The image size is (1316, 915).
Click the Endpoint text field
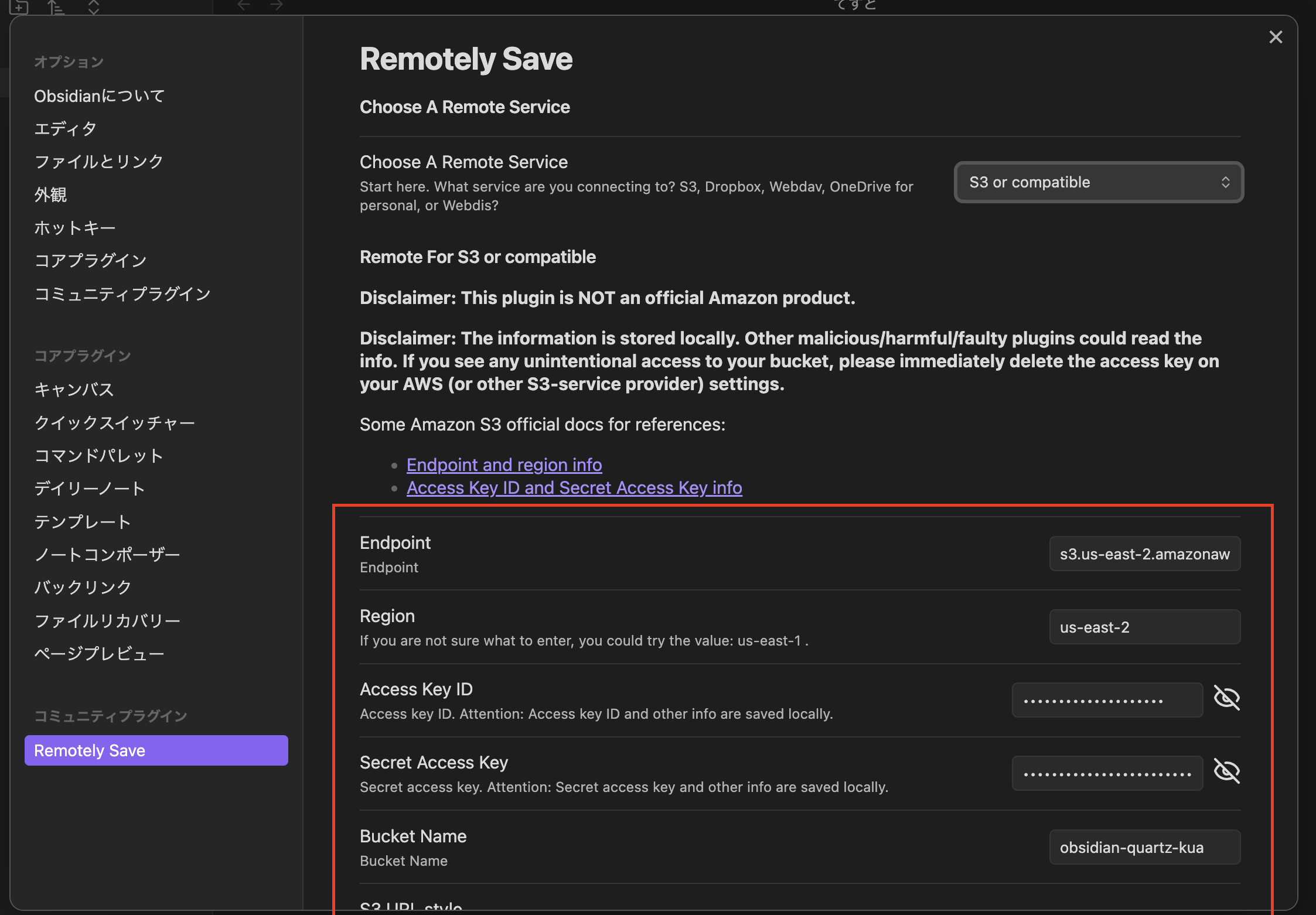click(1144, 554)
